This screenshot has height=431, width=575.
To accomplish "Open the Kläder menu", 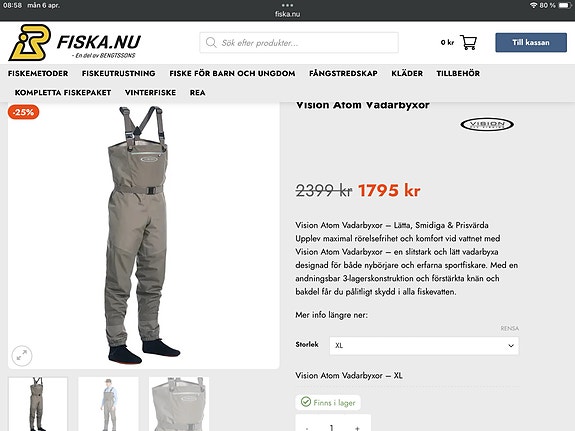I will 407,73.
